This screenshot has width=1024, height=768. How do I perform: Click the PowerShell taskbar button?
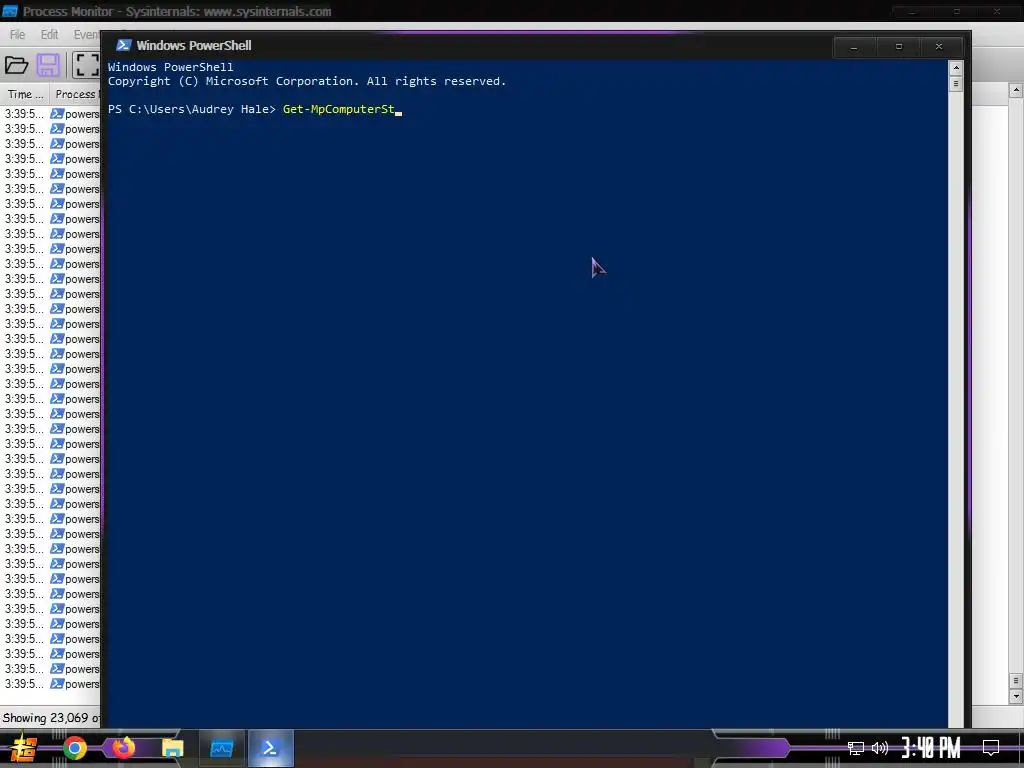point(270,748)
